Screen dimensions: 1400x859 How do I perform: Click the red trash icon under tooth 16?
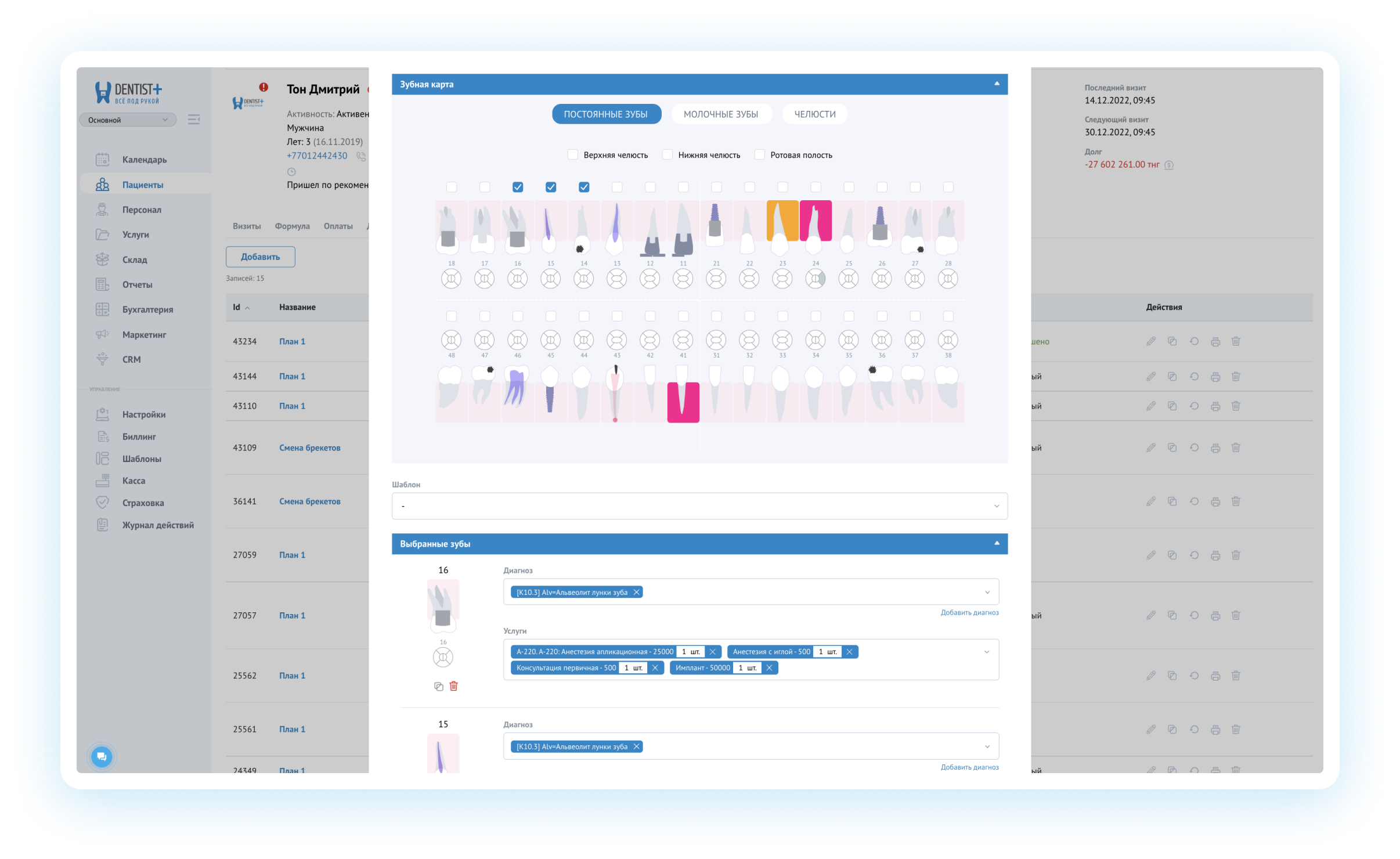coord(454,686)
